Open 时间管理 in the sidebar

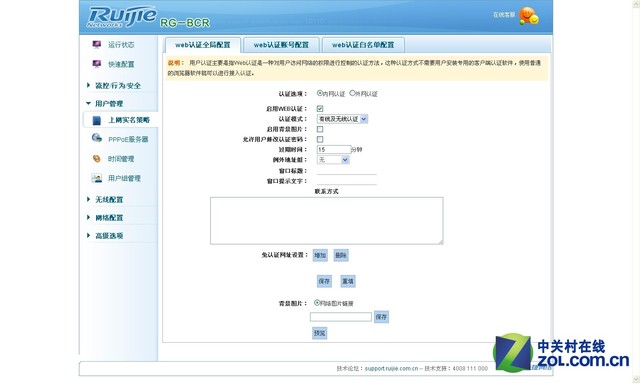pos(121,159)
